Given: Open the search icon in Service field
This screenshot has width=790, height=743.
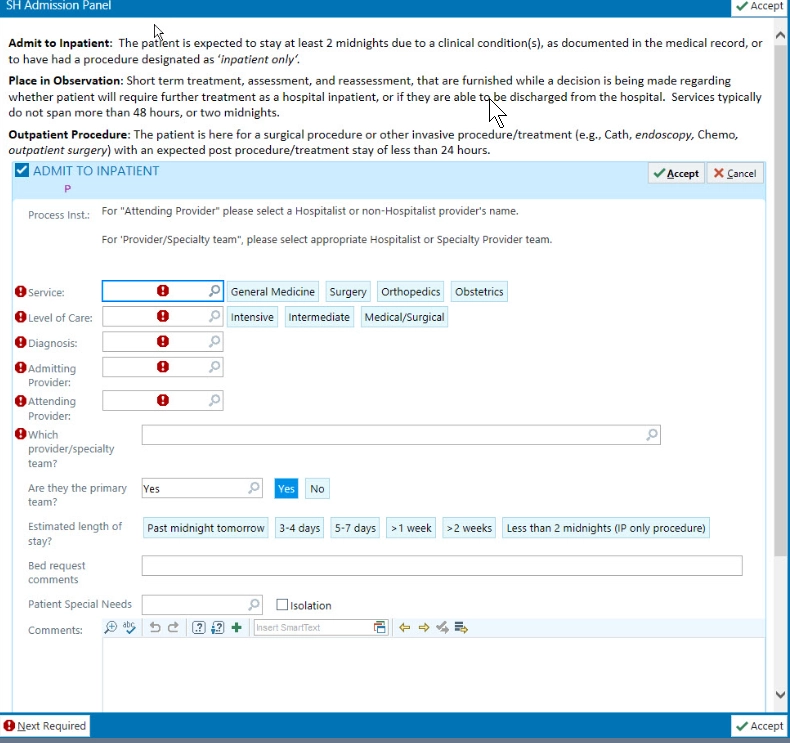Looking at the screenshot, I should (x=214, y=291).
